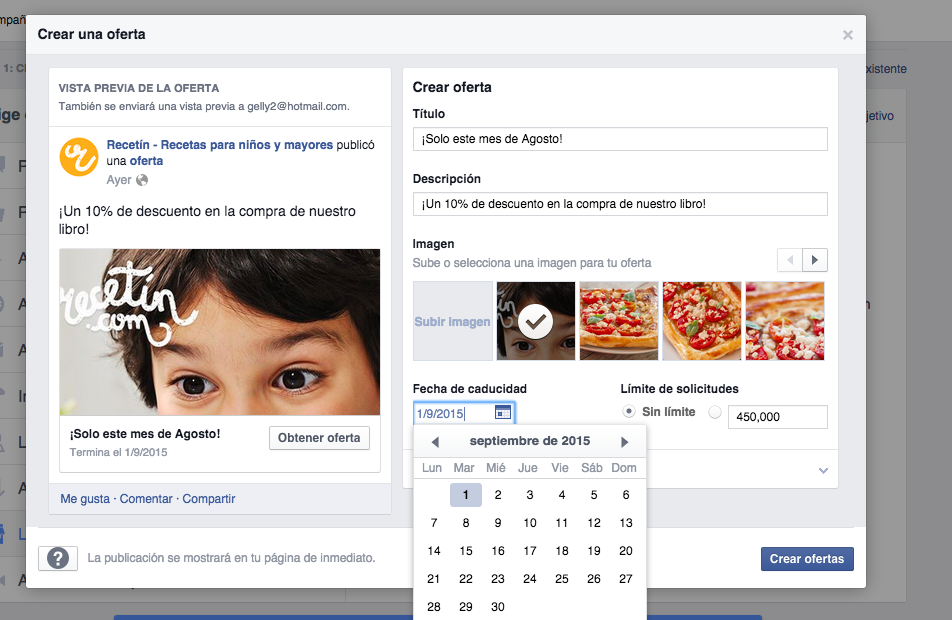Viewport: 952px width, 620px height.
Task: Expand the advanced options chevron
Action: (823, 471)
